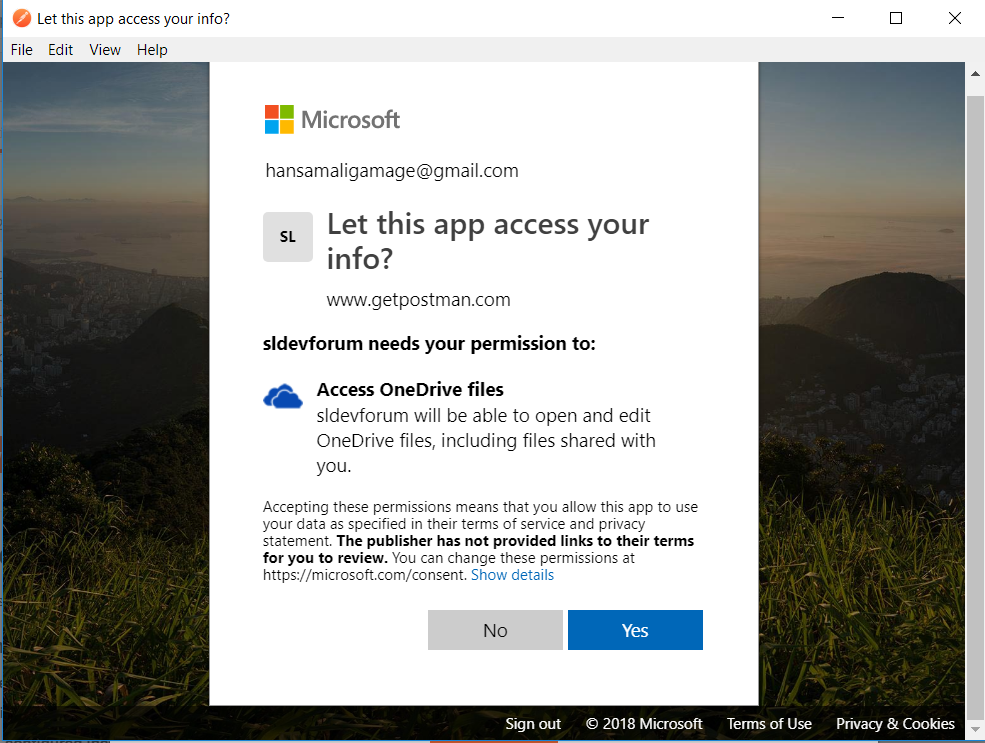Screen dimensions: 985x743
Task: Click the scrollbar down arrow
Action: [x=975, y=729]
